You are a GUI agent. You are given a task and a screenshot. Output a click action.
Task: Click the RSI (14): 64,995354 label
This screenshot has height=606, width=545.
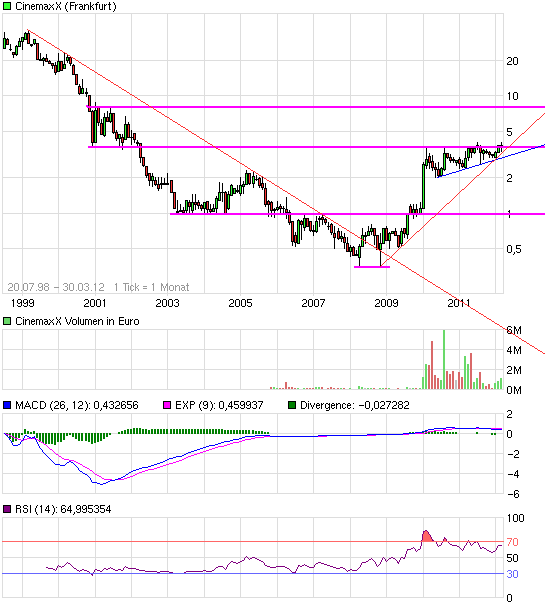[x=63, y=509]
